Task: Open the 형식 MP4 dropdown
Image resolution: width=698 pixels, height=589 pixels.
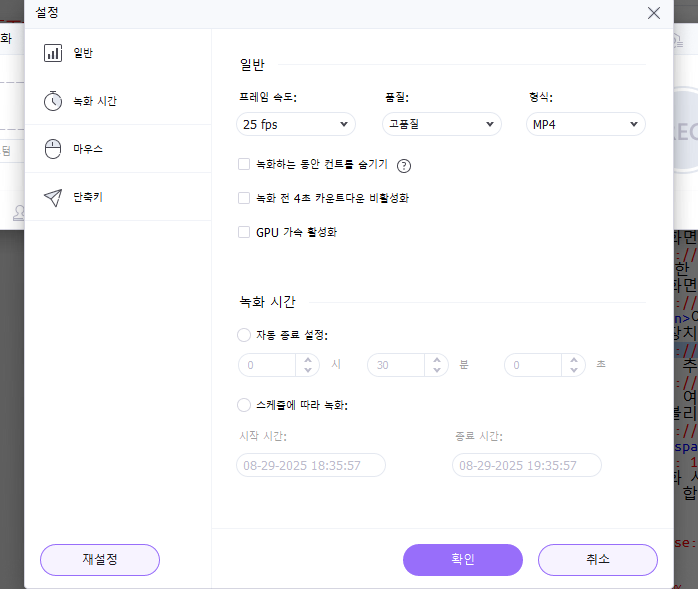Action: click(x=586, y=124)
